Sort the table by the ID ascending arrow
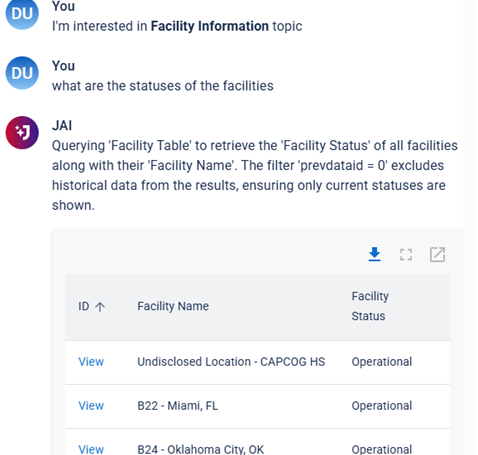478x455 pixels. pos(100,307)
